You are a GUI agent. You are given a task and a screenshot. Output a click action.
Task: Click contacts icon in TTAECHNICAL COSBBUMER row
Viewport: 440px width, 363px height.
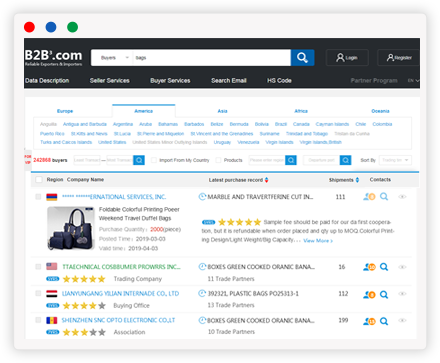point(369,267)
